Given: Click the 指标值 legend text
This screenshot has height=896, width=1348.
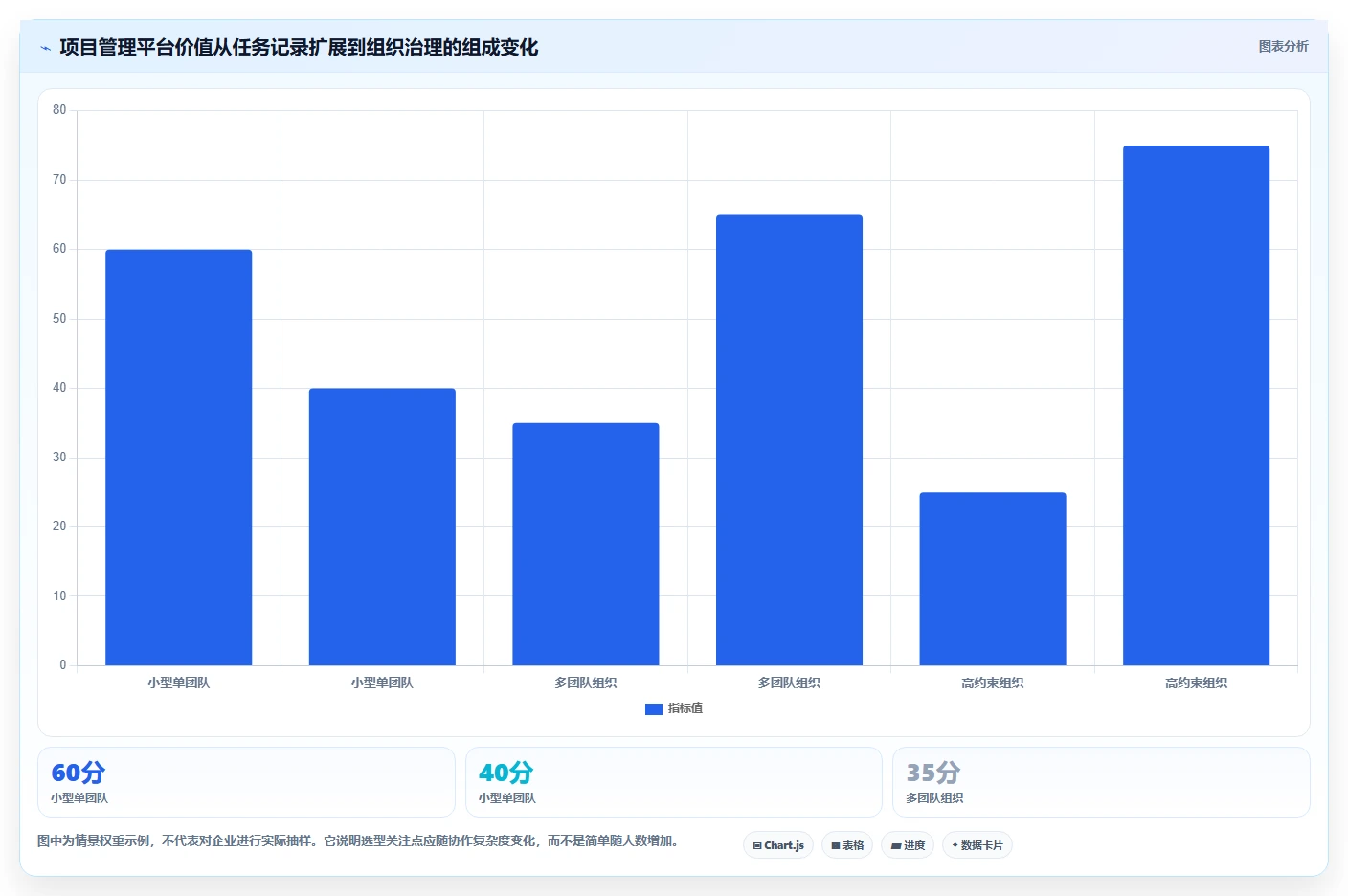Looking at the screenshot, I should point(685,708).
